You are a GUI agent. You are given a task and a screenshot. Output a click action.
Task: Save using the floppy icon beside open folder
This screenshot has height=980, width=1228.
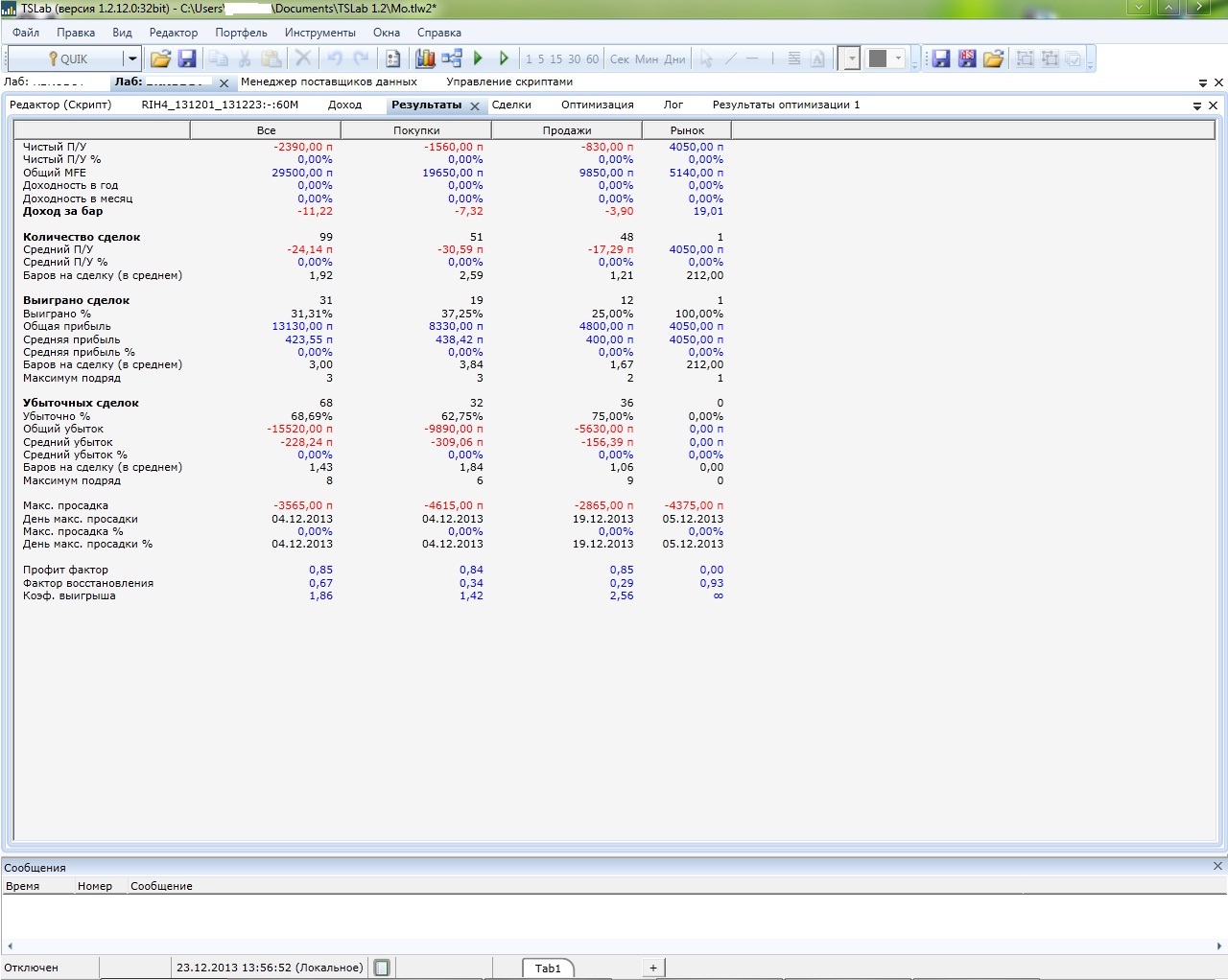pyautogui.click(x=187, y=58)
